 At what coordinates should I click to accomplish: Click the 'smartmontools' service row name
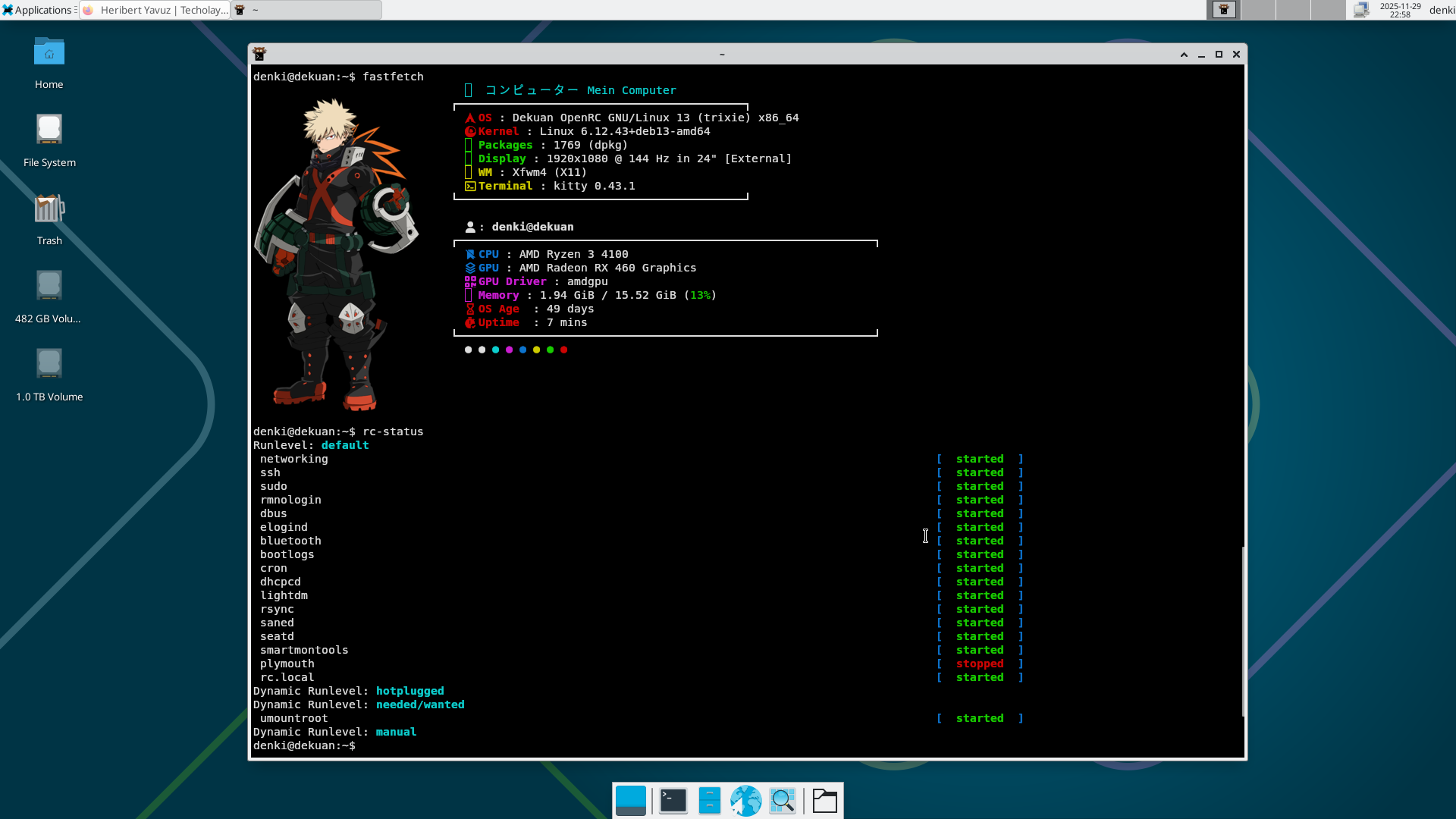coord(304,650)
